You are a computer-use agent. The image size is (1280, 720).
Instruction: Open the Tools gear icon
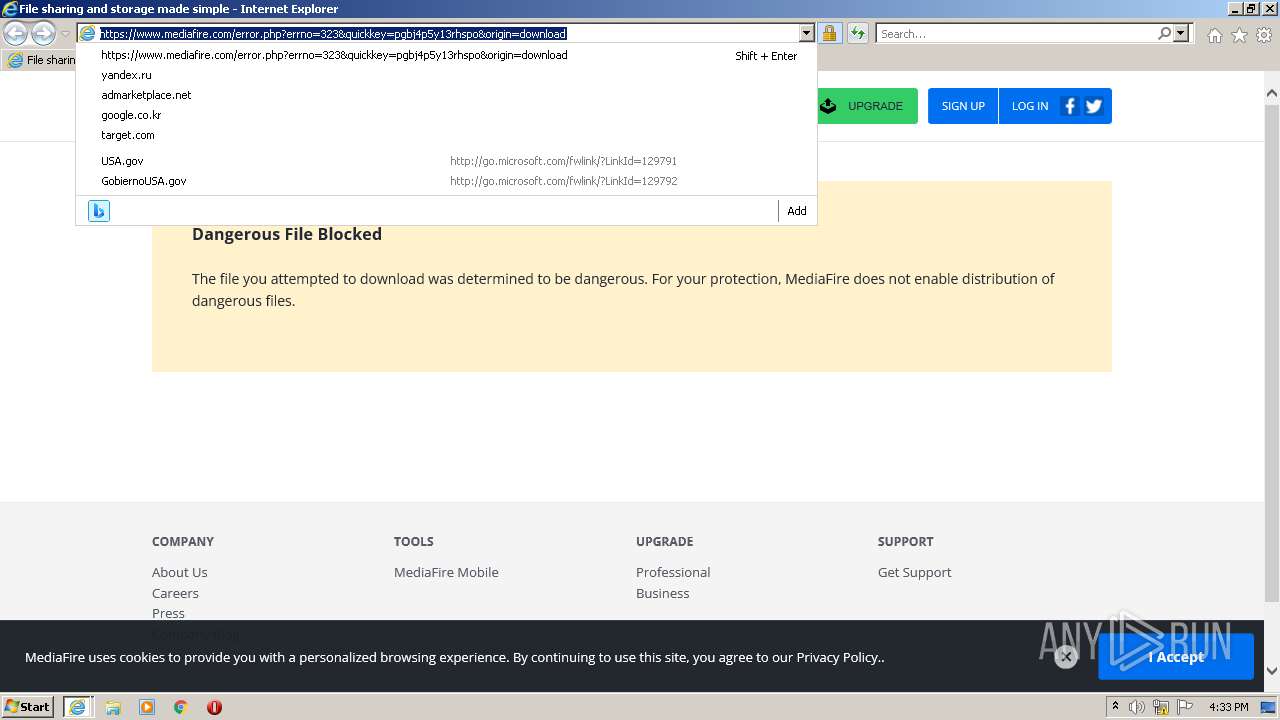point(1264,35)
